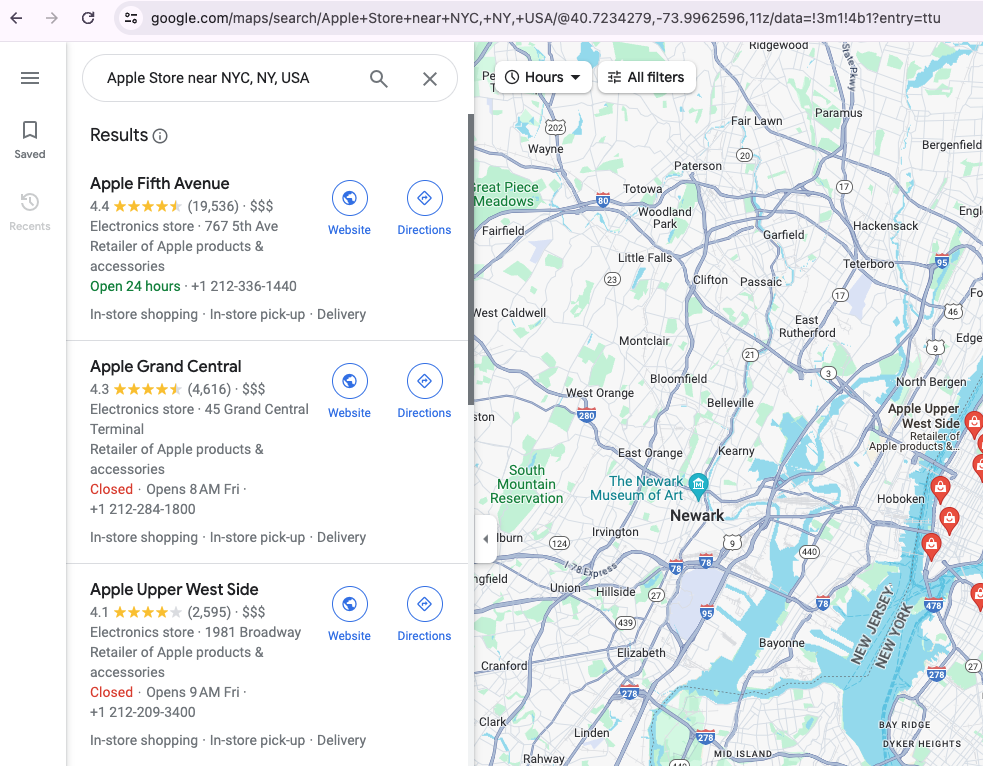983x766 pixels.
Task: Open Website icon for Apple Grand Central
Action: [x=349, y=381]
